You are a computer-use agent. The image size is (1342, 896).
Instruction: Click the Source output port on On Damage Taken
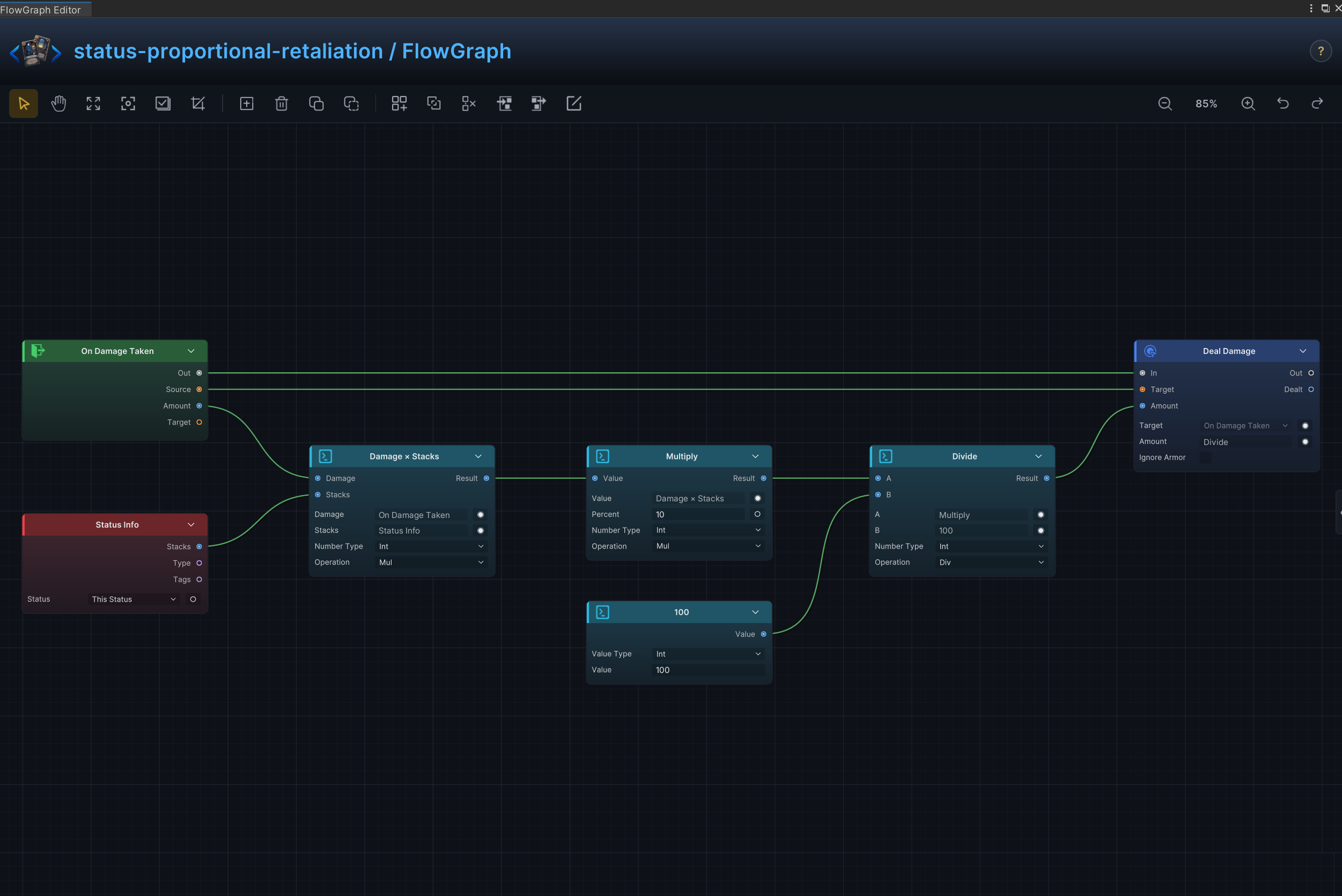tap(199, 389)
